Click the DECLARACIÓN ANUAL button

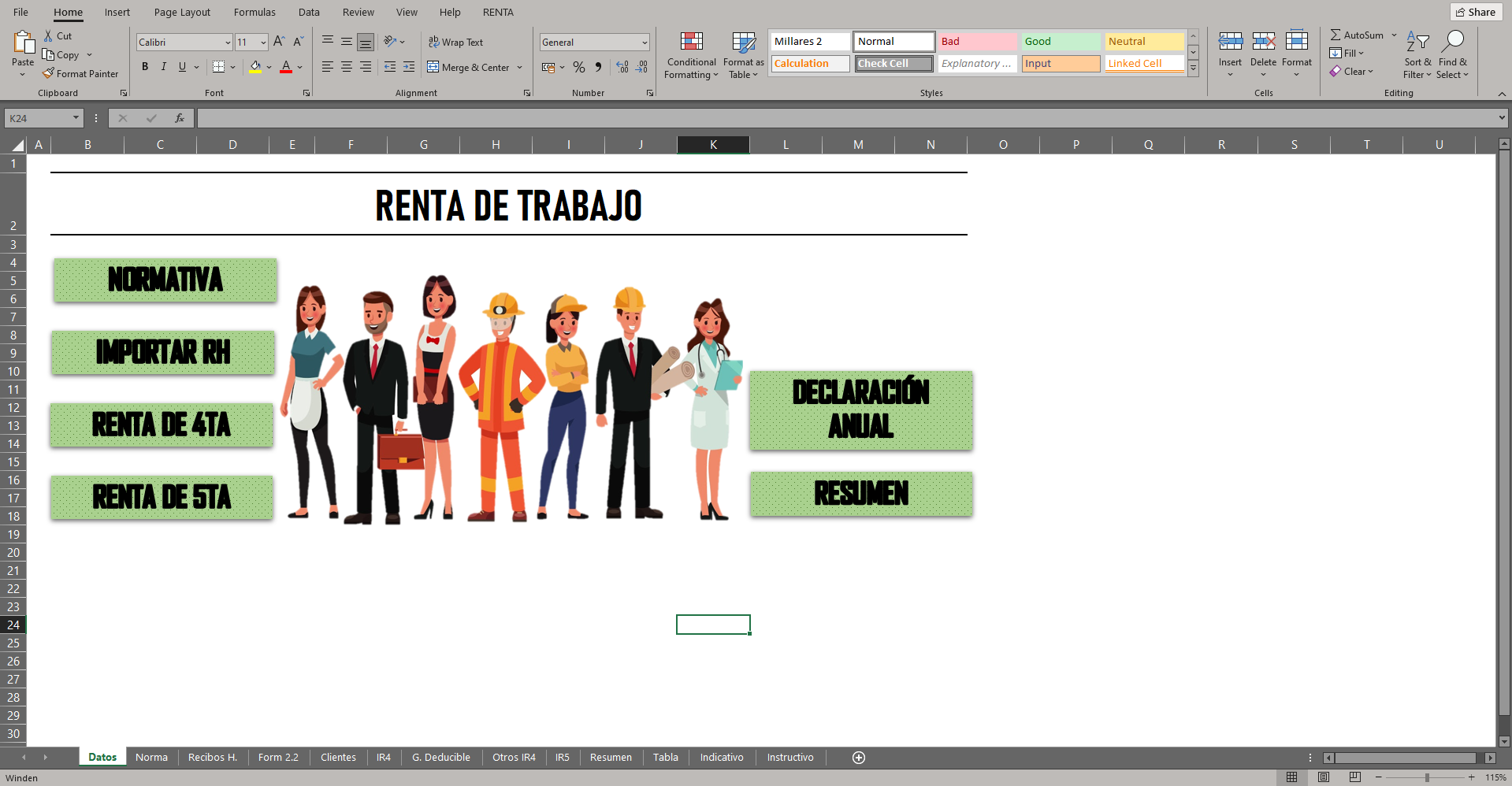(861, 410)
